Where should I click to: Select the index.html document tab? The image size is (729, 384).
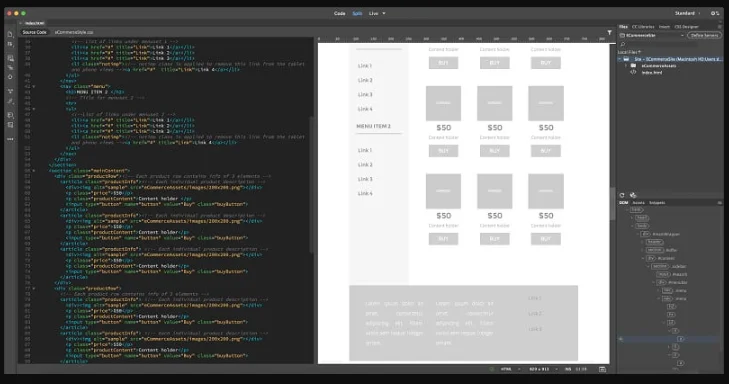click(x=34, y=23)
